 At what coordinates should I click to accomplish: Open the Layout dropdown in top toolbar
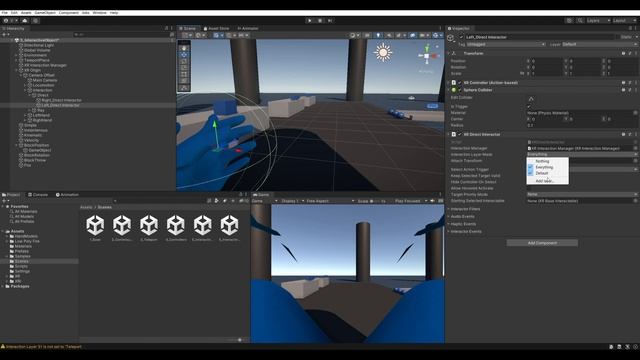624,20
